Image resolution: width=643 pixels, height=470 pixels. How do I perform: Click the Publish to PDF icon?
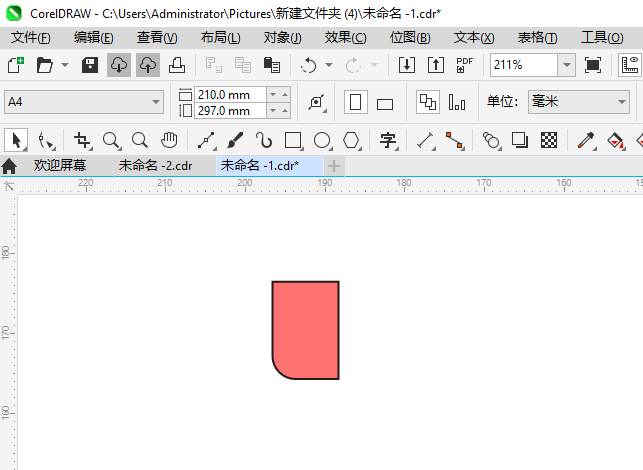465,65
